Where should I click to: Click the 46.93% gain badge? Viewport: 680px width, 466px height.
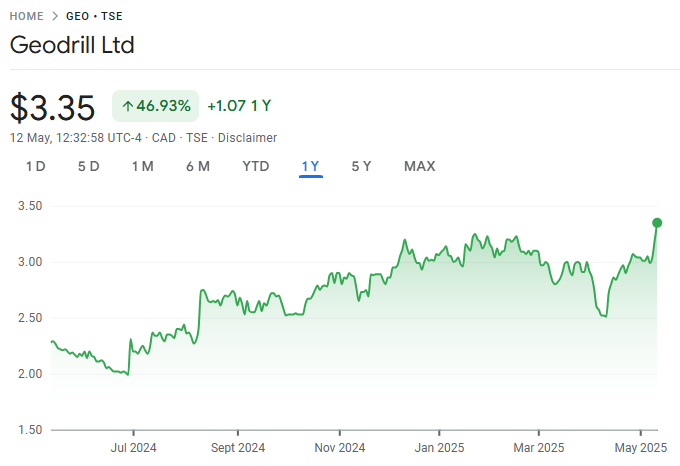point(155,106)
